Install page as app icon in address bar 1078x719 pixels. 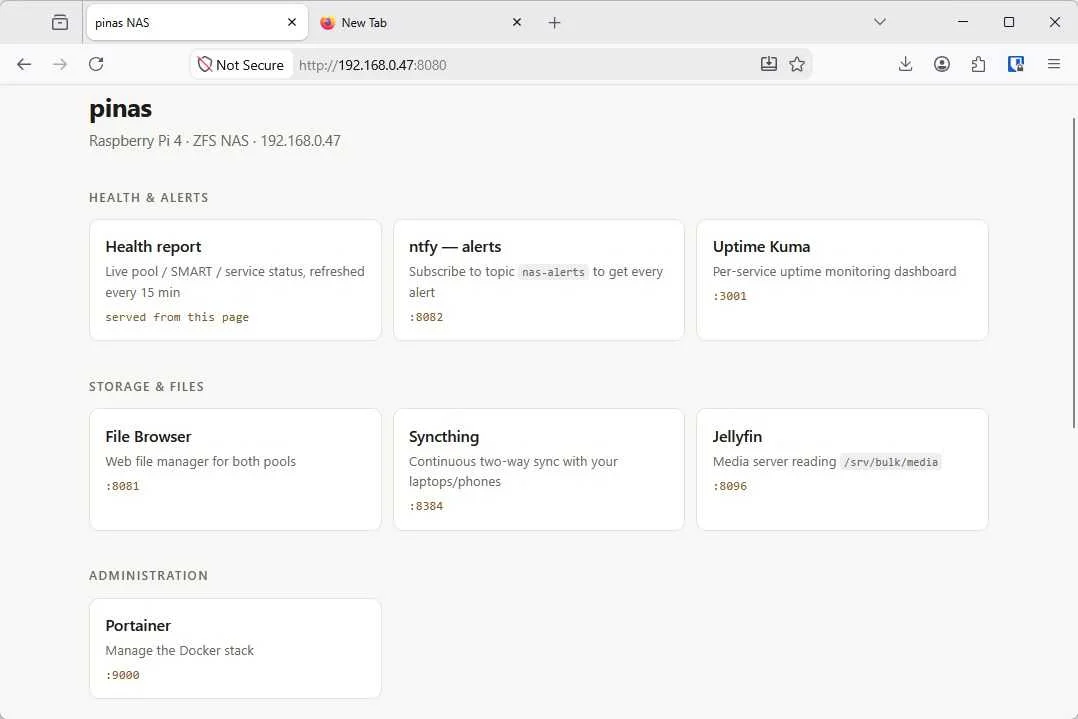click(x=769, y=64)
